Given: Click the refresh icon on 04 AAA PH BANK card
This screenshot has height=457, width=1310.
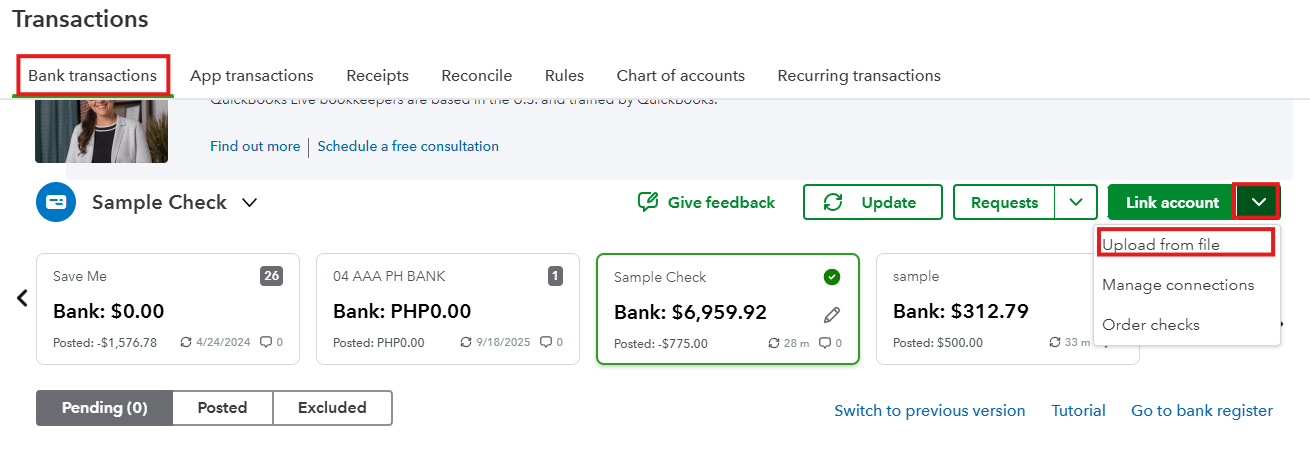Looking at the screenshot, I should pos(466,342).
